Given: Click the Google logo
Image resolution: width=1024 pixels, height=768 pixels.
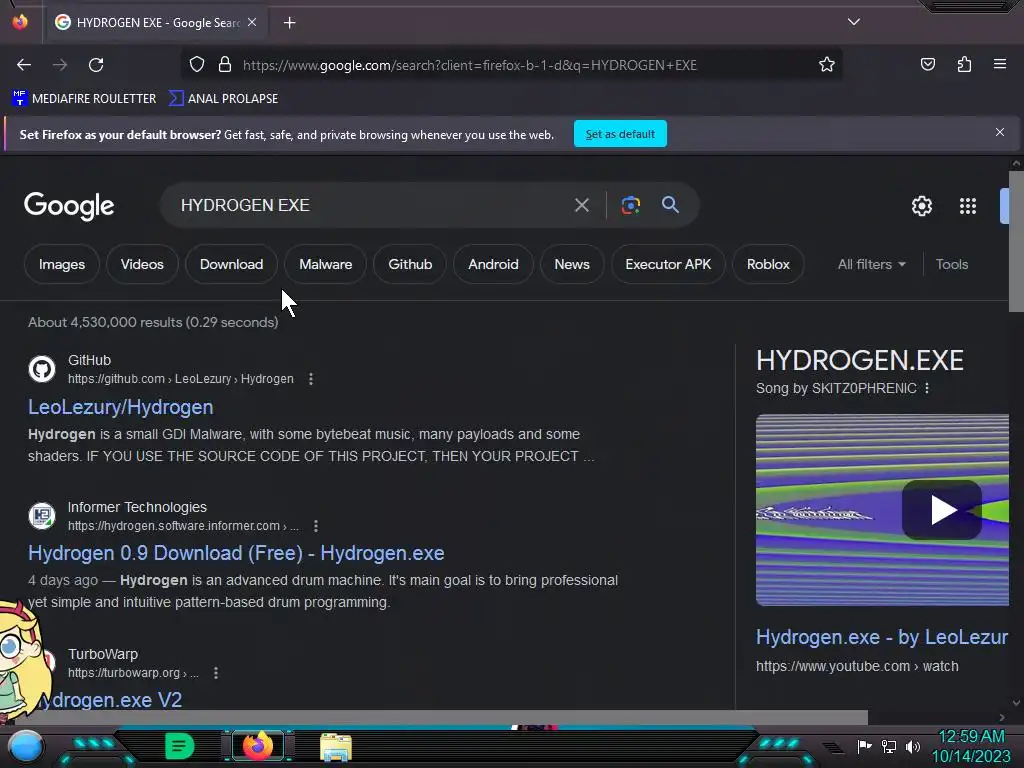Looking at the screenshot, I should pos(69,206).
